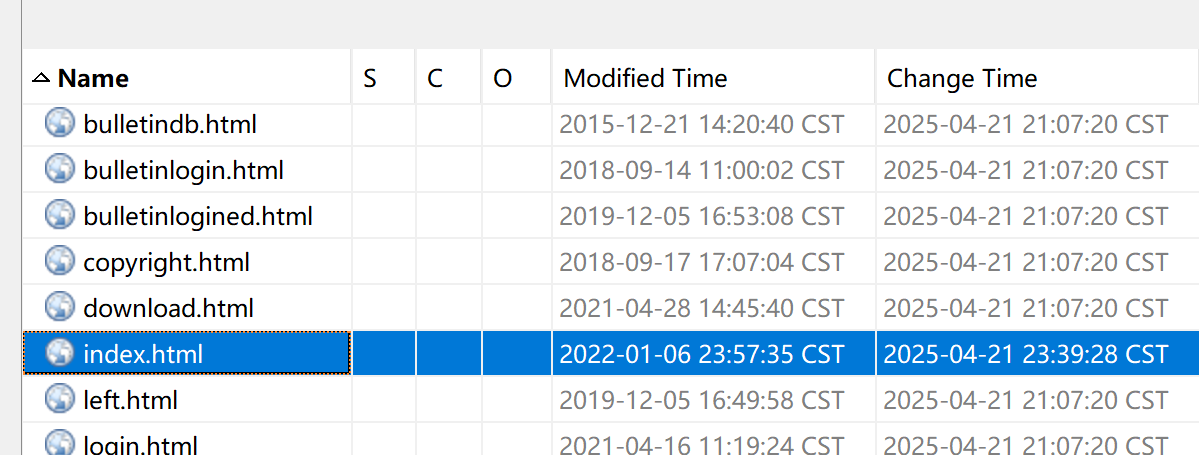Sort by the C column header

(x=435, y=78)
